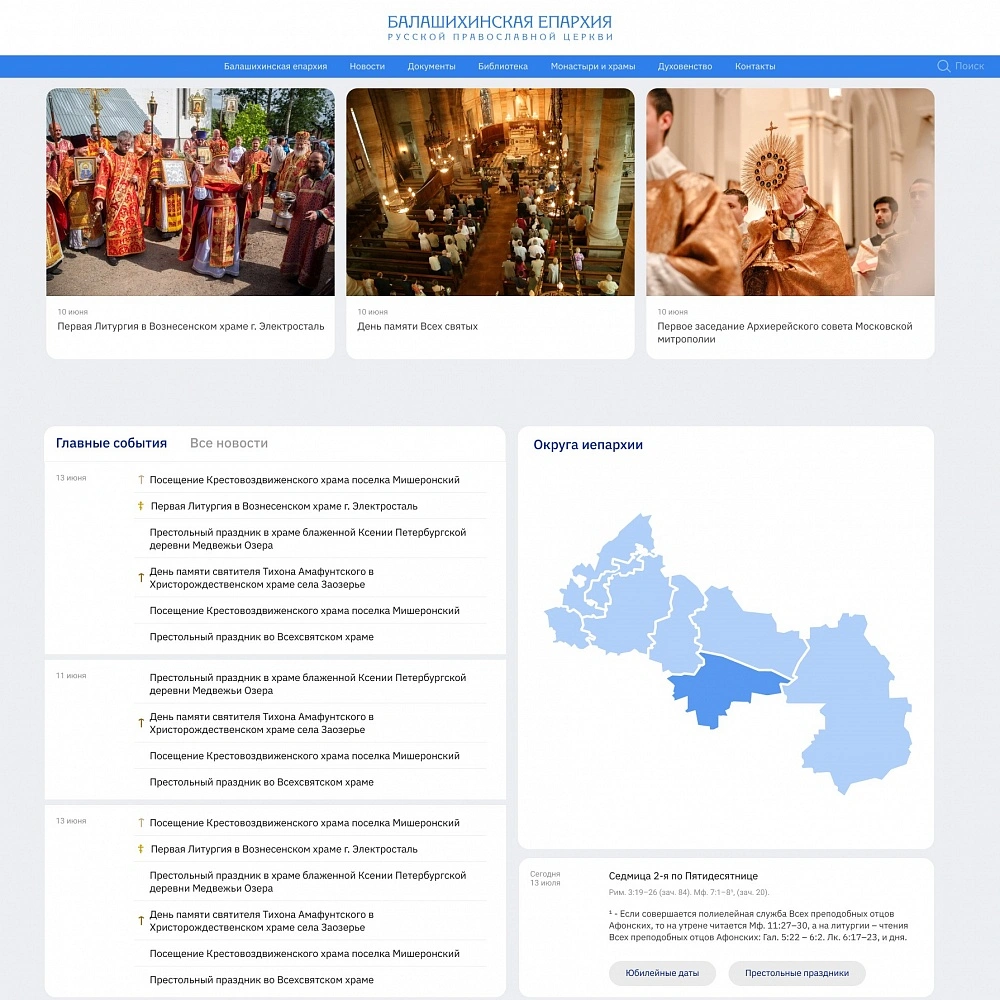
Task: Switch to the Все новости tab
Action: [x=228, y=443]
